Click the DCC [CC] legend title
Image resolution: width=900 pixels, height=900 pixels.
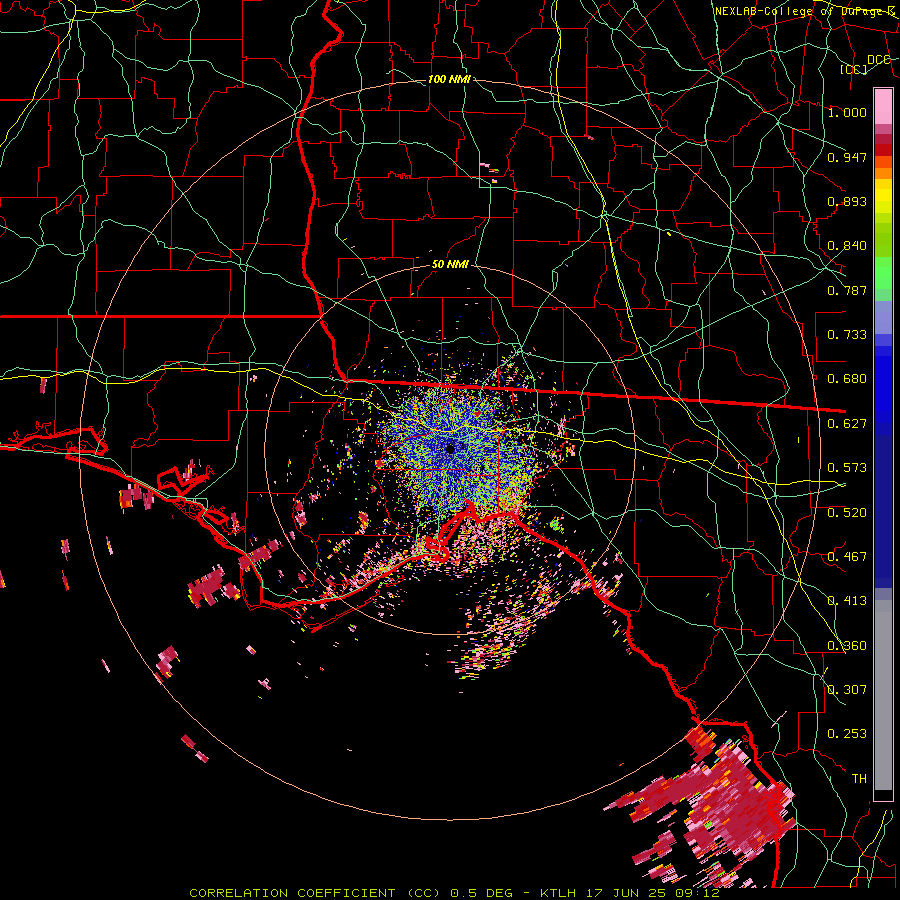point(864,64)
